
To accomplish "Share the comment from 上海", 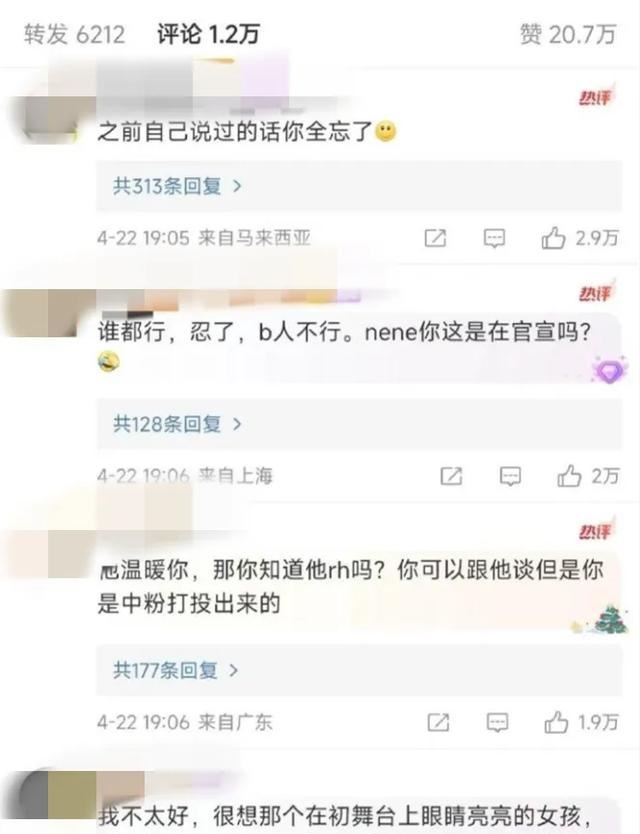I will tap(451, 476).
